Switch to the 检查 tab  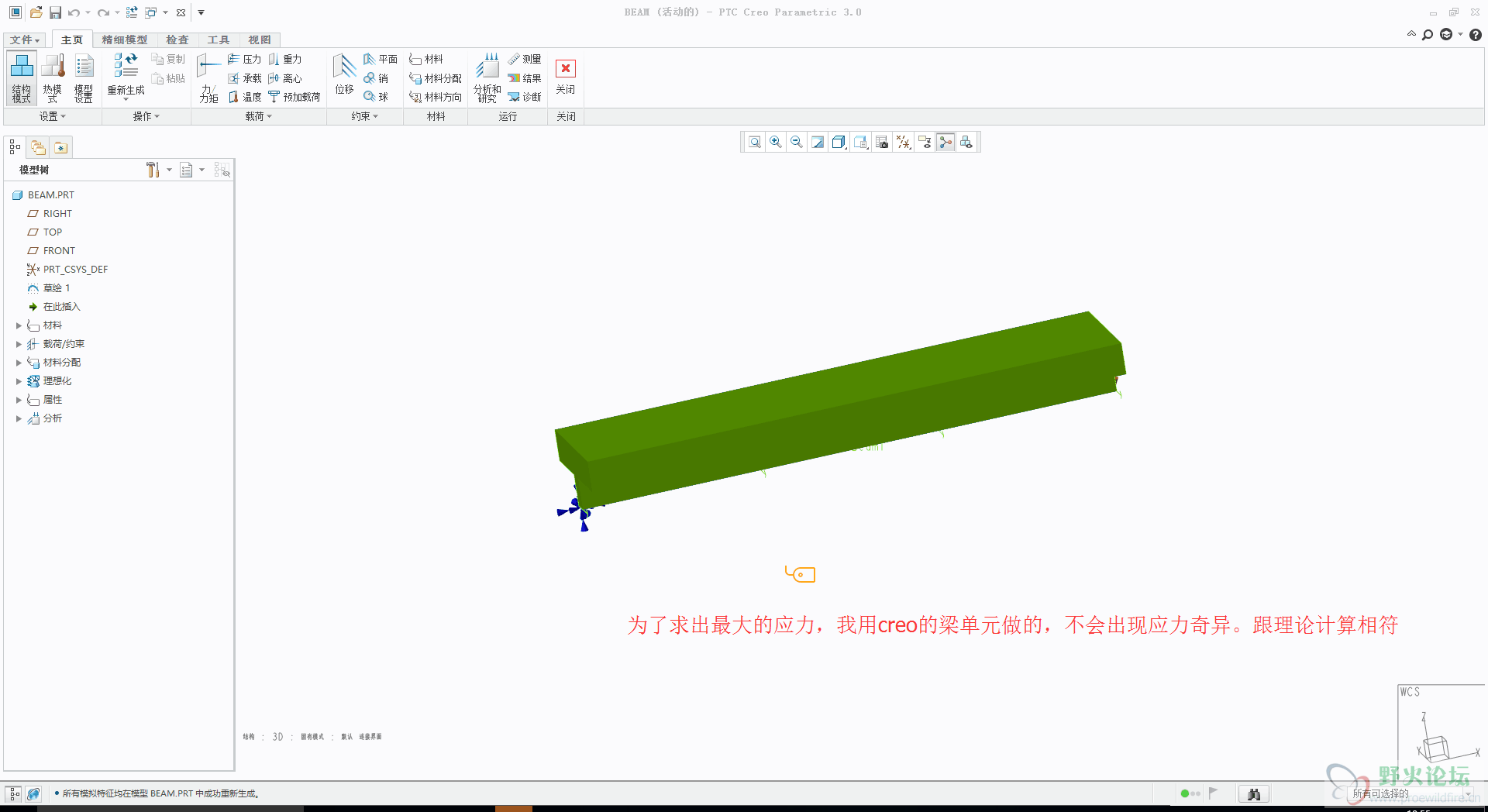[x=177, y=40]
